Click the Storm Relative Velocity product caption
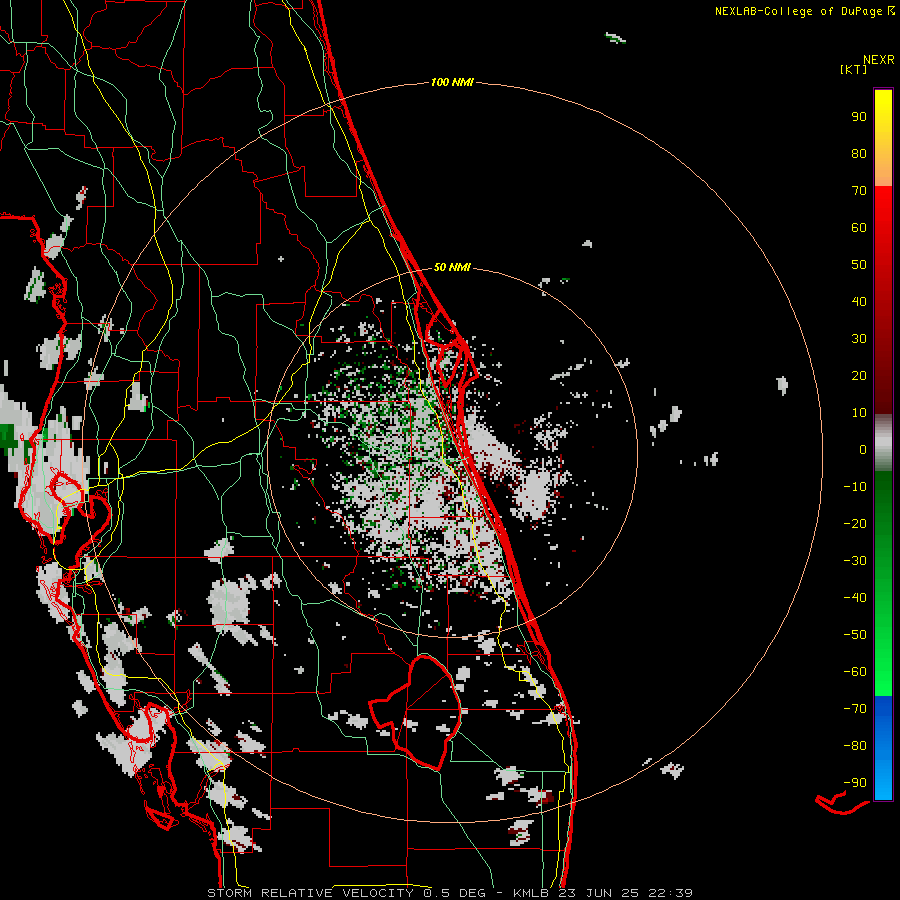 pos(310,893)
